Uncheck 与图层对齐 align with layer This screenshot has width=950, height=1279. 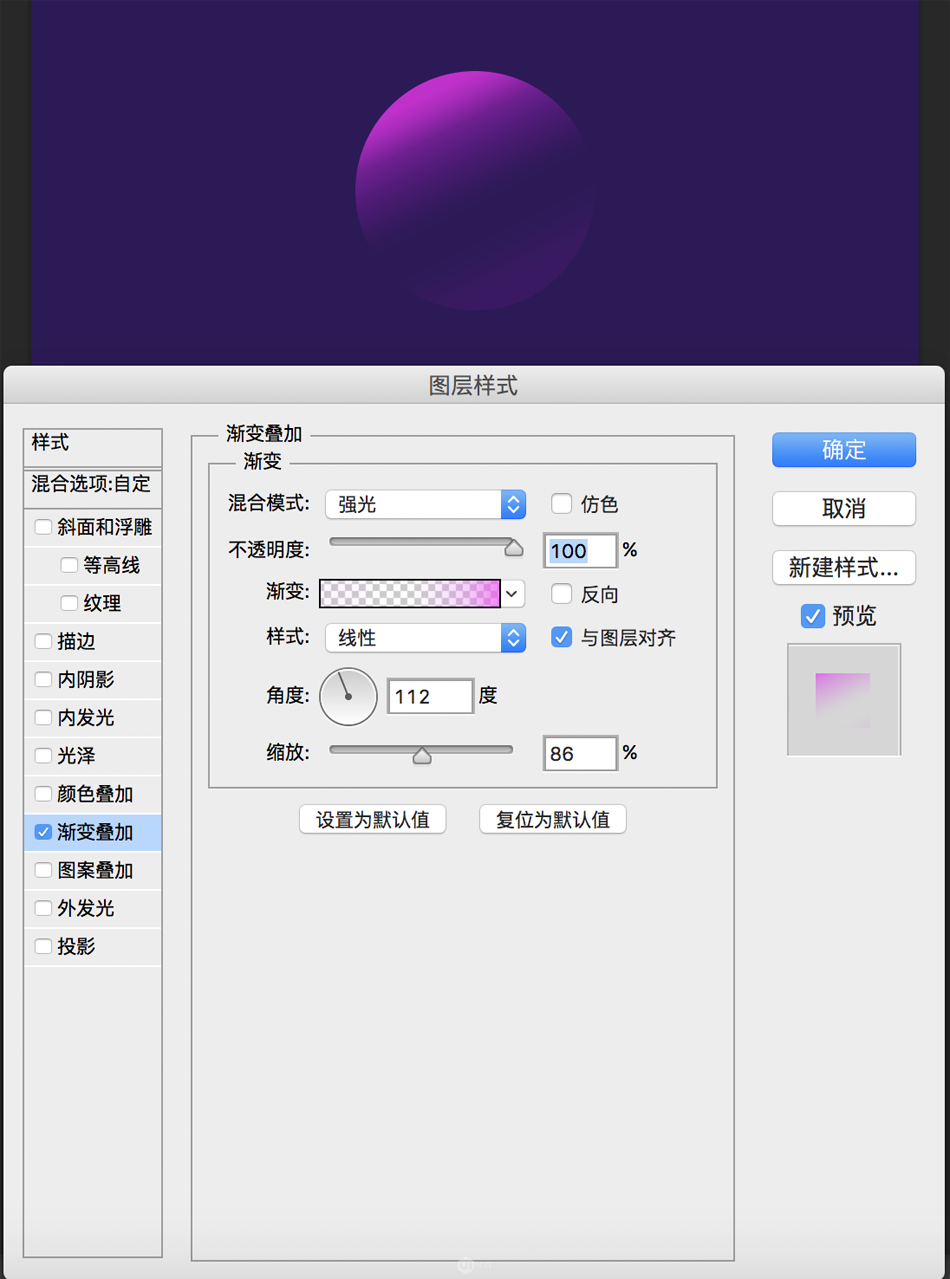pos(562,637)
